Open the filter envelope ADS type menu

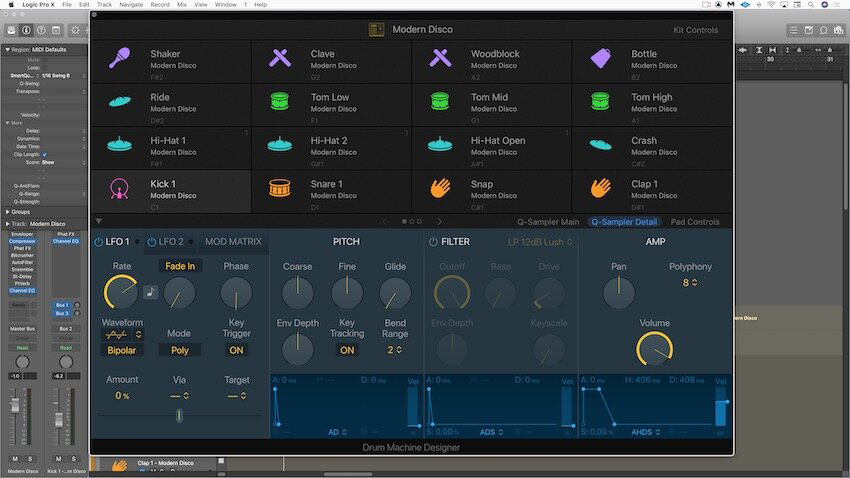coord(491,432)
